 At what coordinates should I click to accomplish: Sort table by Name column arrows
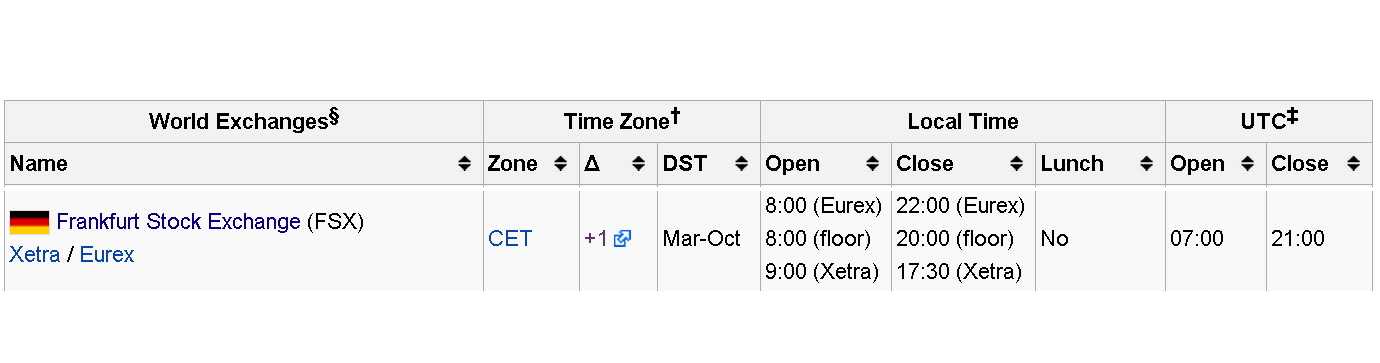pyautogui.click(x=464, y=164)
